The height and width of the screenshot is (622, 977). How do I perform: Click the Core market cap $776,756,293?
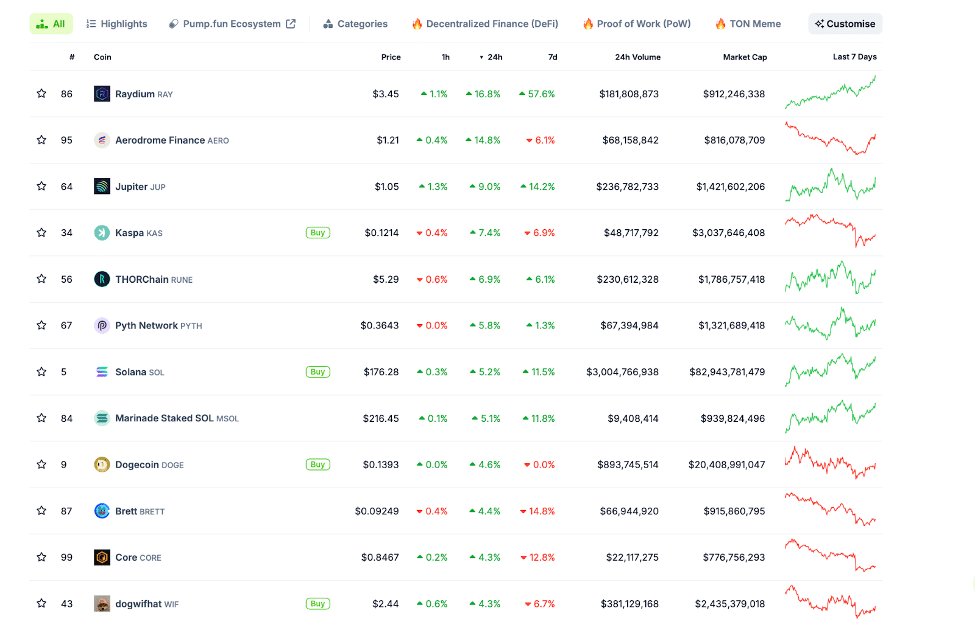click(x=734, y=557)
